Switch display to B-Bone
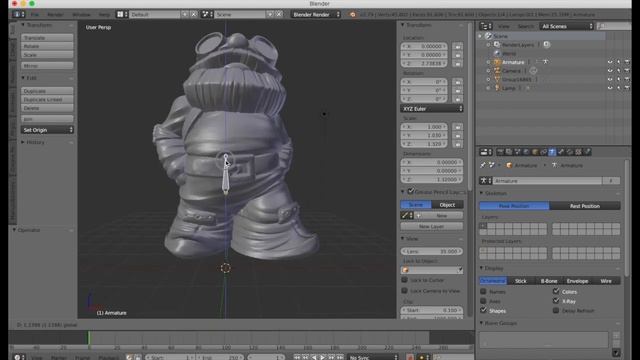The width and height of the screenshot is (640, 360). click(549, 281)
